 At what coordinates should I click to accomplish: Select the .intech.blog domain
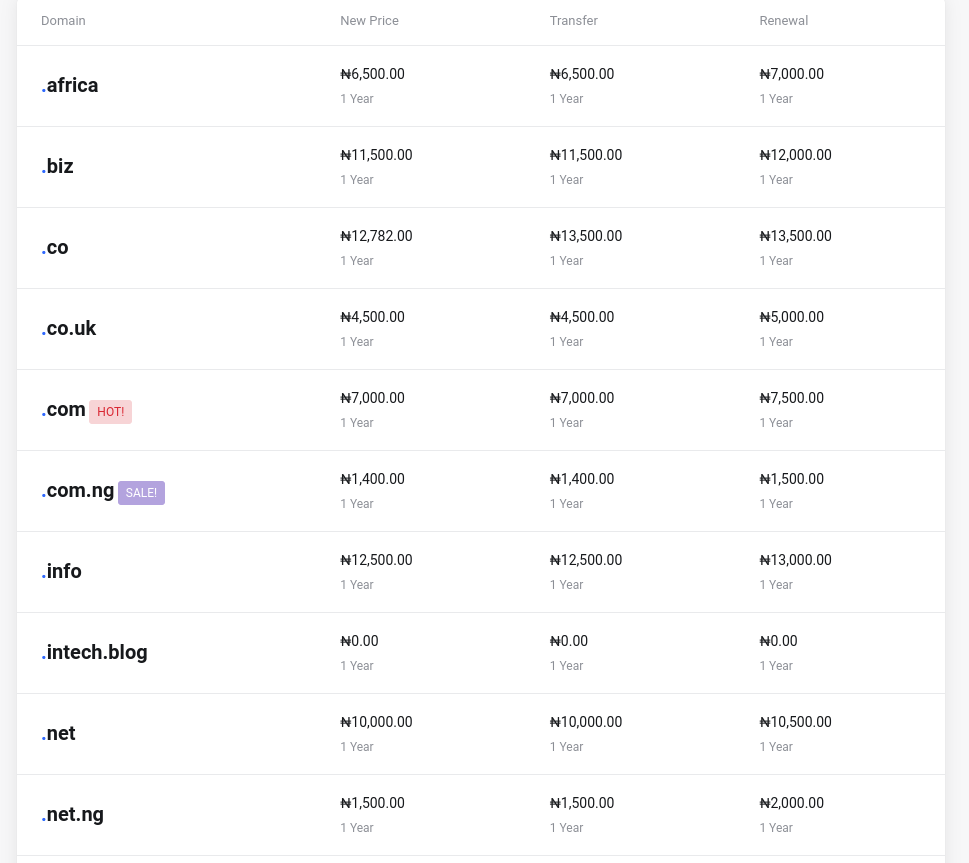pos(95,653)
